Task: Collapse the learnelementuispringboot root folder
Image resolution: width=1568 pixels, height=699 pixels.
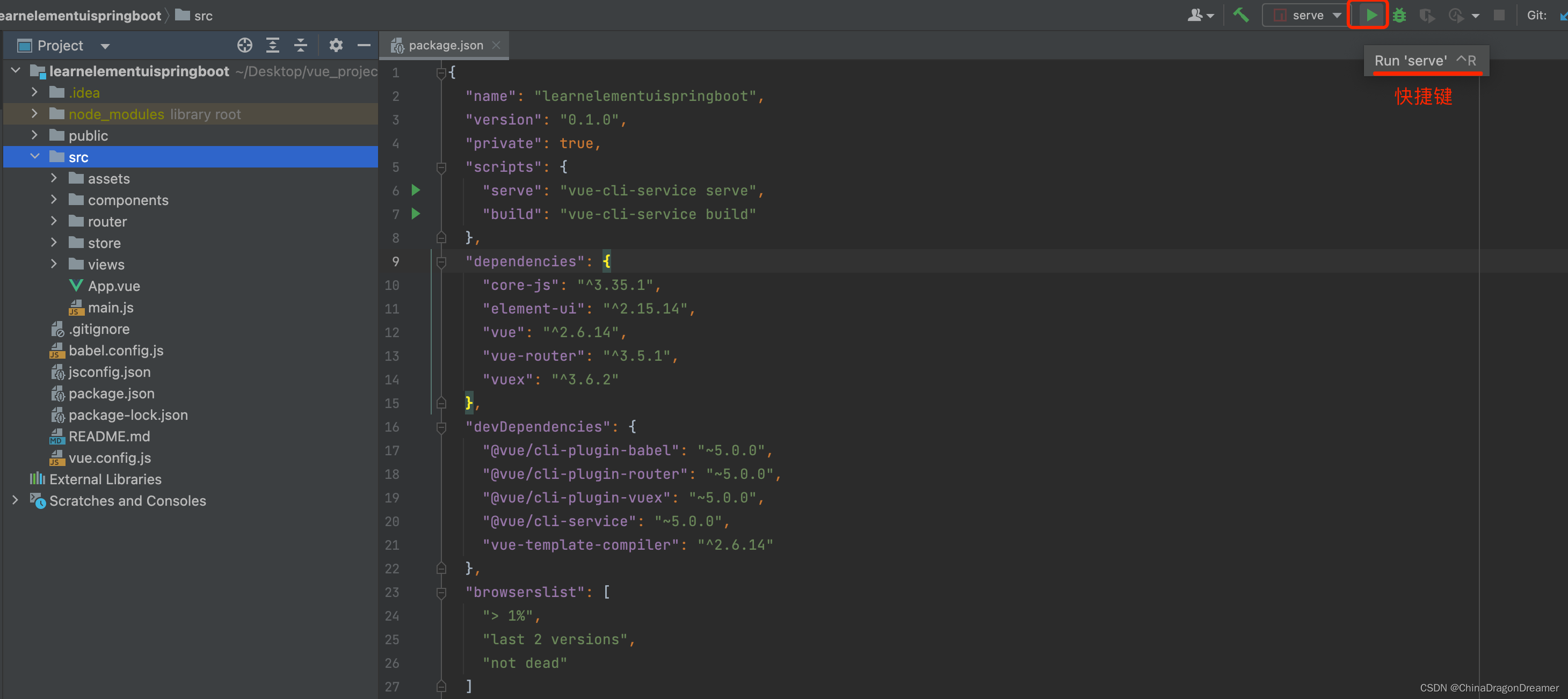Action: [16, 71]
